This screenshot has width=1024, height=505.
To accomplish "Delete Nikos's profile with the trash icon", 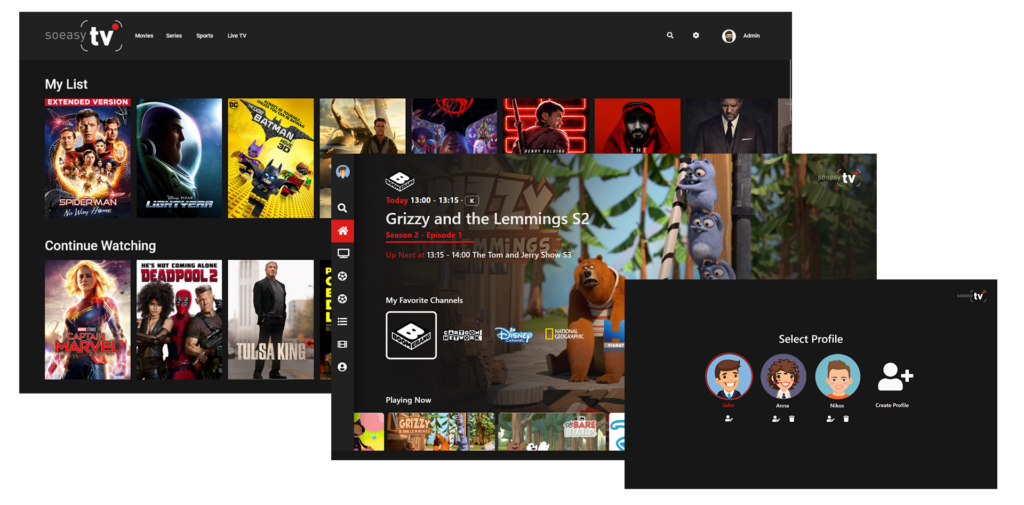I will (846, 419).
